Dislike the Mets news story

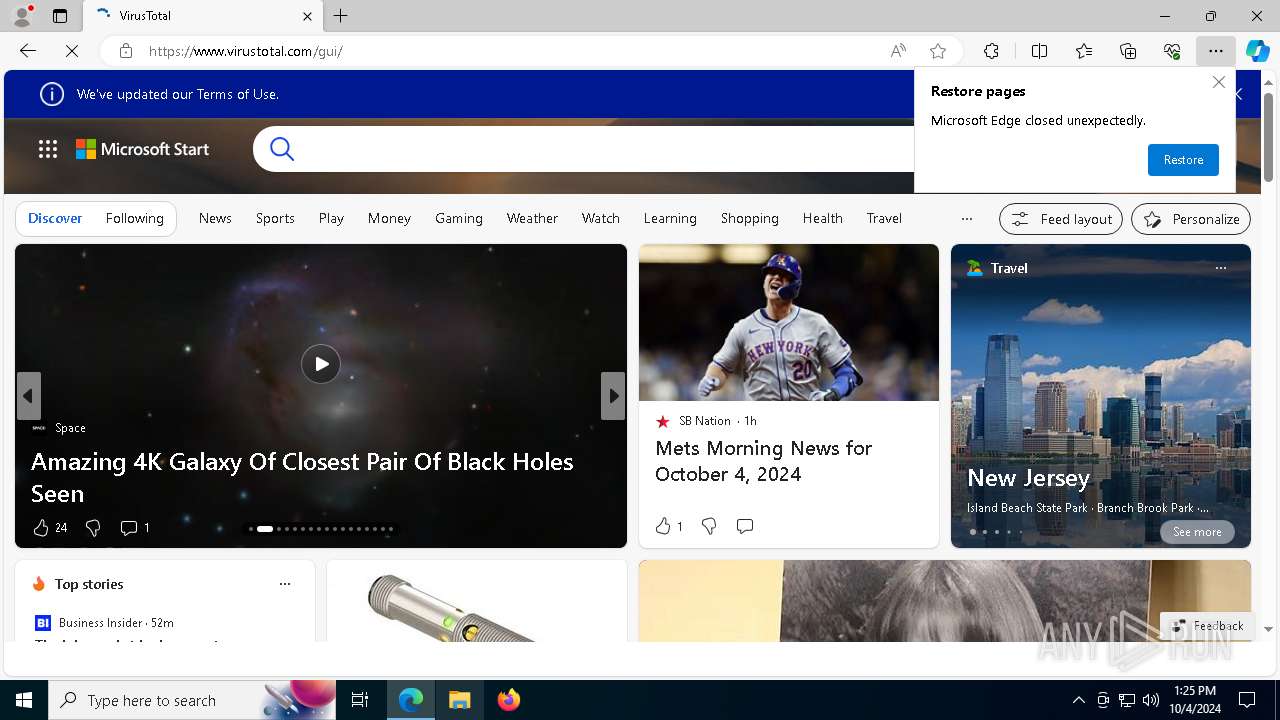click(709, 526)
